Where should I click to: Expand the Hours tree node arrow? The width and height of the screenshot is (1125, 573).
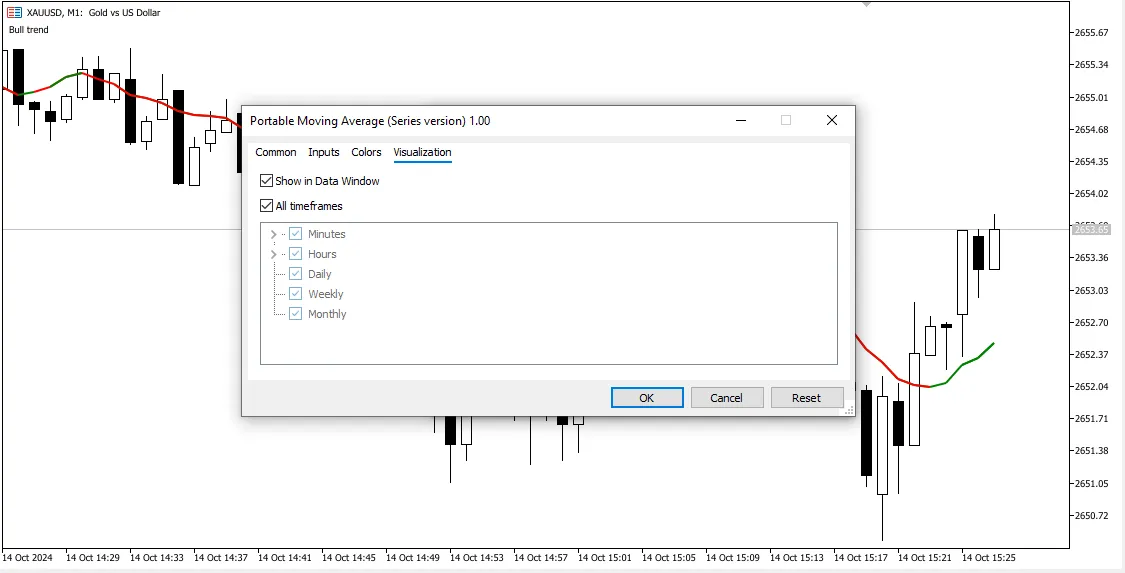point(273,254)
